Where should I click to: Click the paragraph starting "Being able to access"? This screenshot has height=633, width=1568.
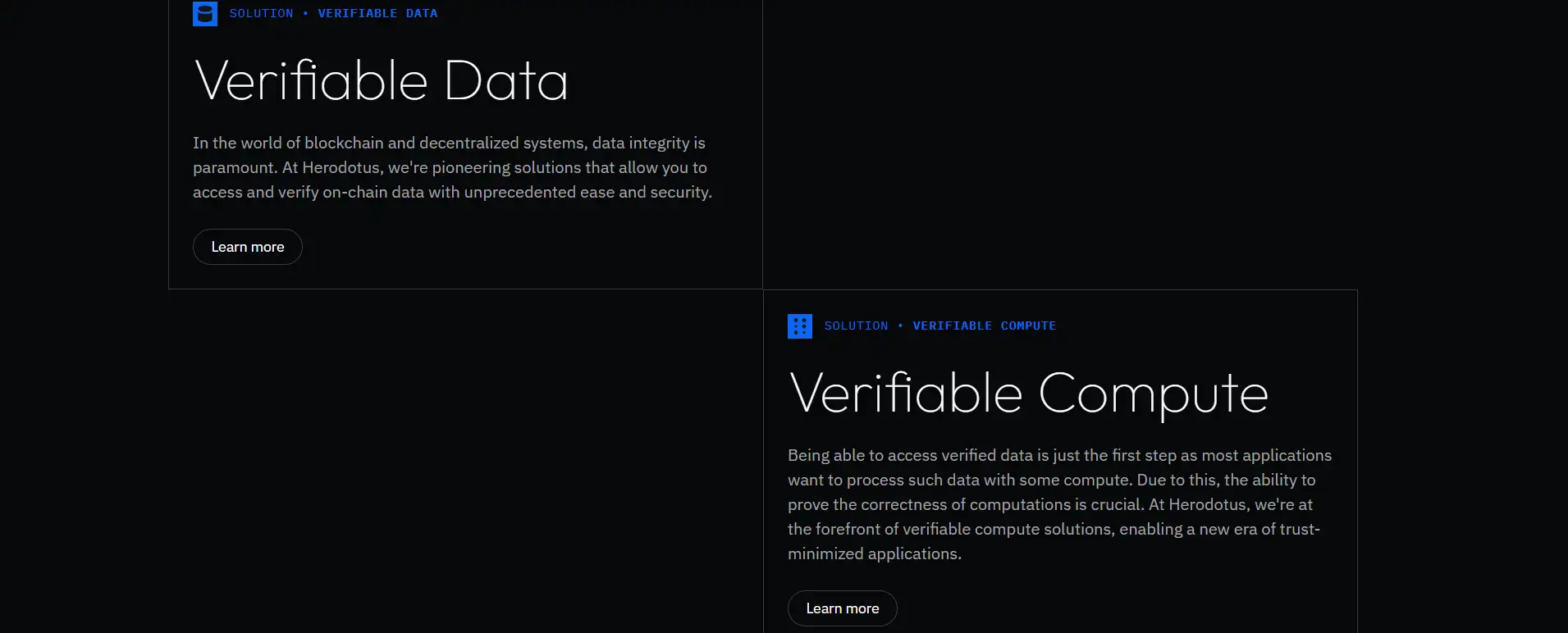[x=1058, y=504]
